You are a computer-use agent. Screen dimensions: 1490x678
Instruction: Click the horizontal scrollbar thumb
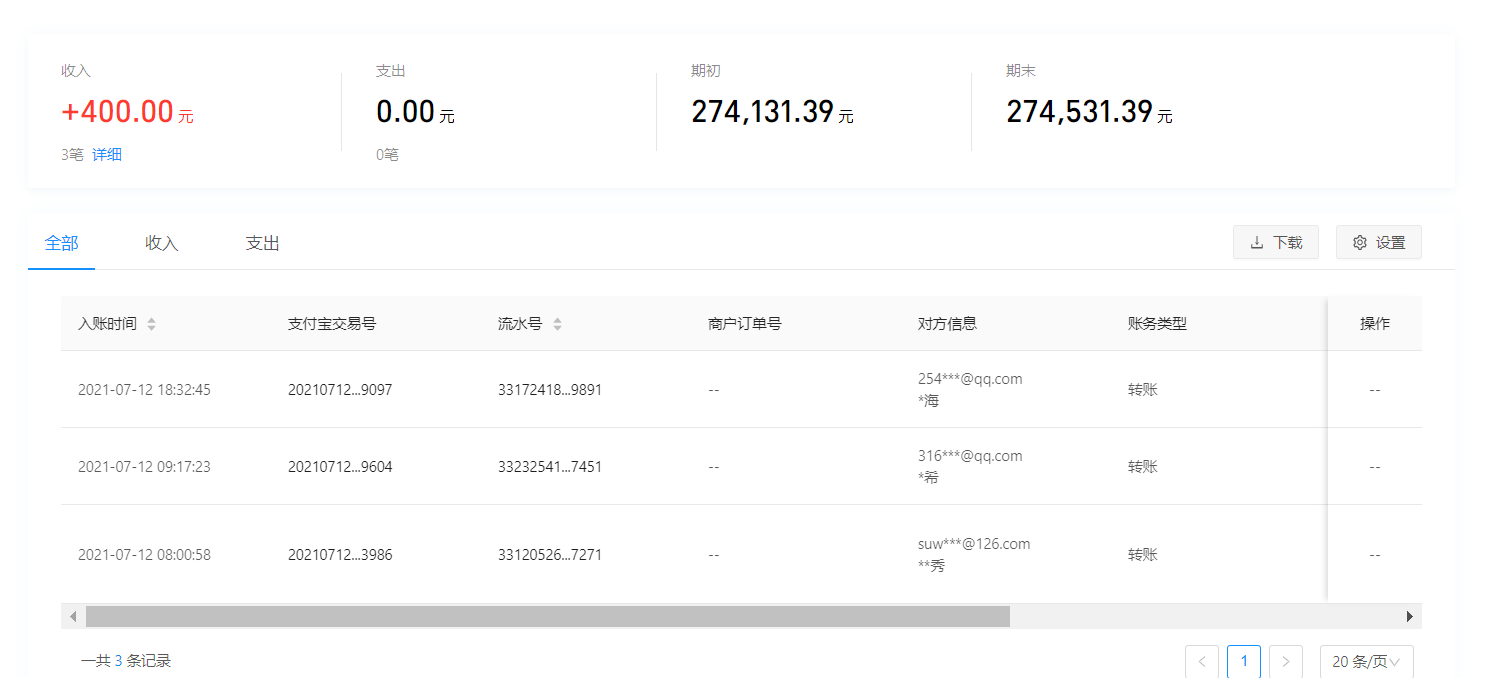(547, 616)
